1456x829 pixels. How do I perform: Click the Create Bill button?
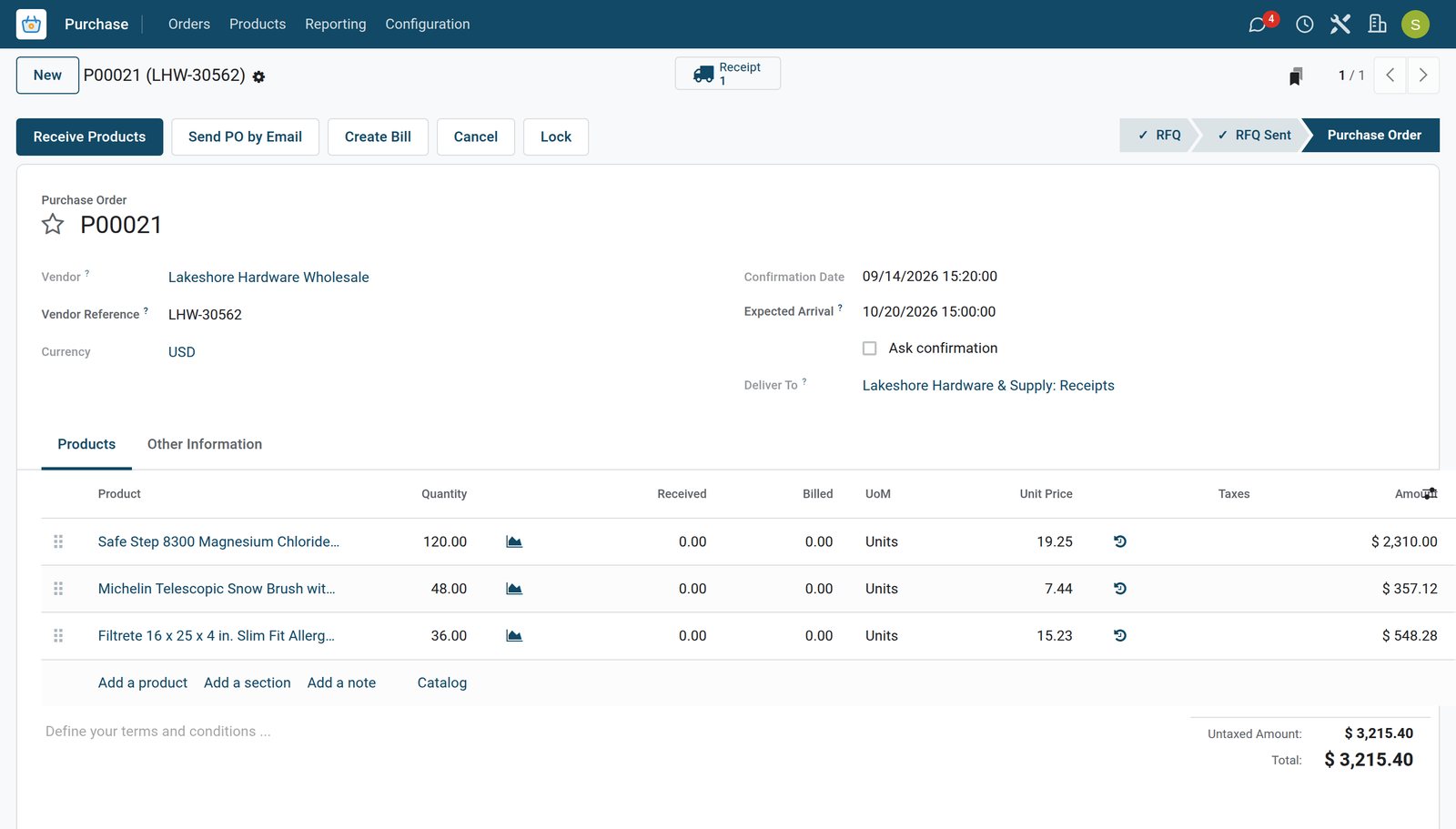point(378,136)
